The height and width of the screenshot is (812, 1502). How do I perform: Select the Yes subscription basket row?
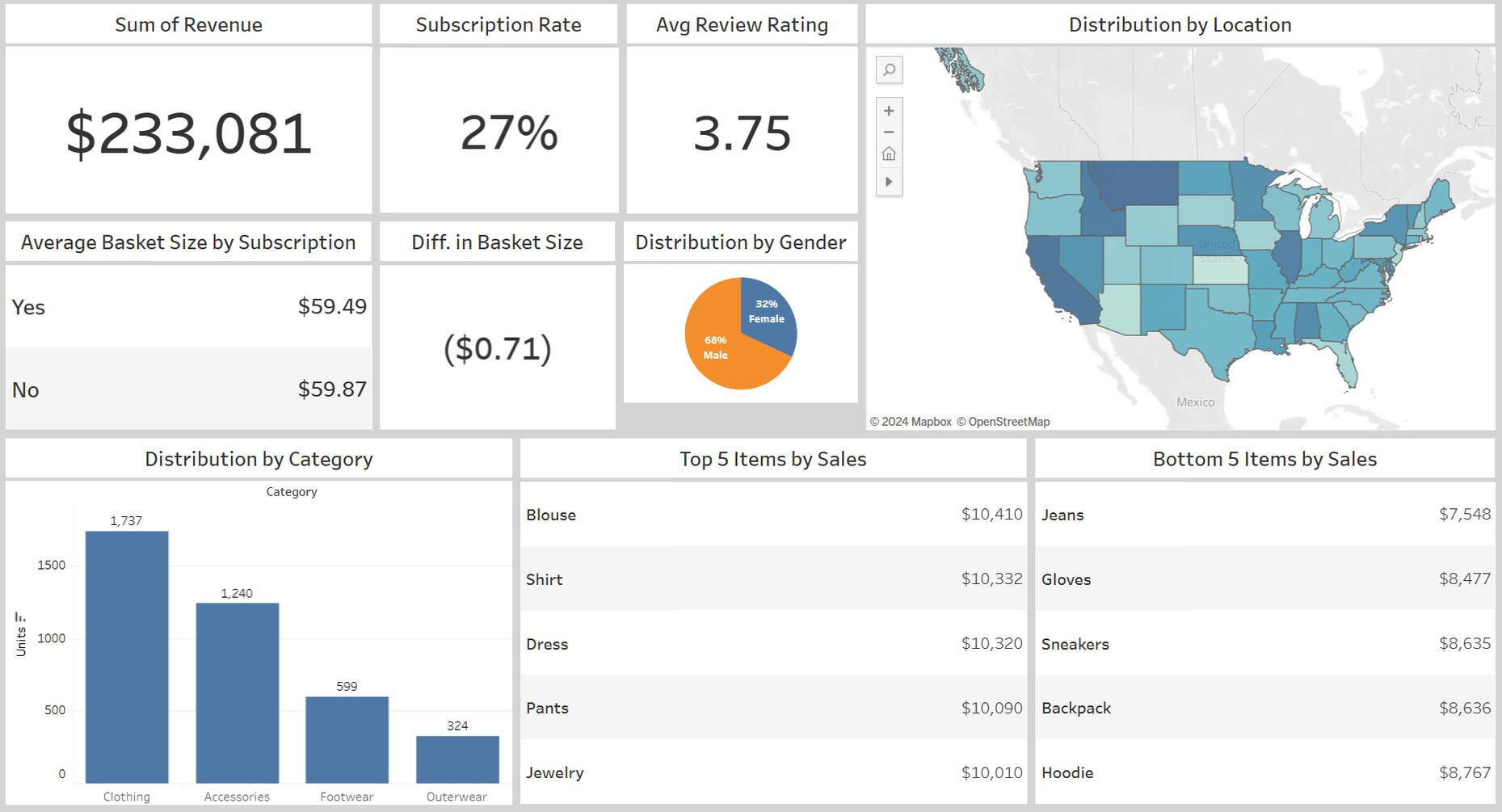coord(188,307)
